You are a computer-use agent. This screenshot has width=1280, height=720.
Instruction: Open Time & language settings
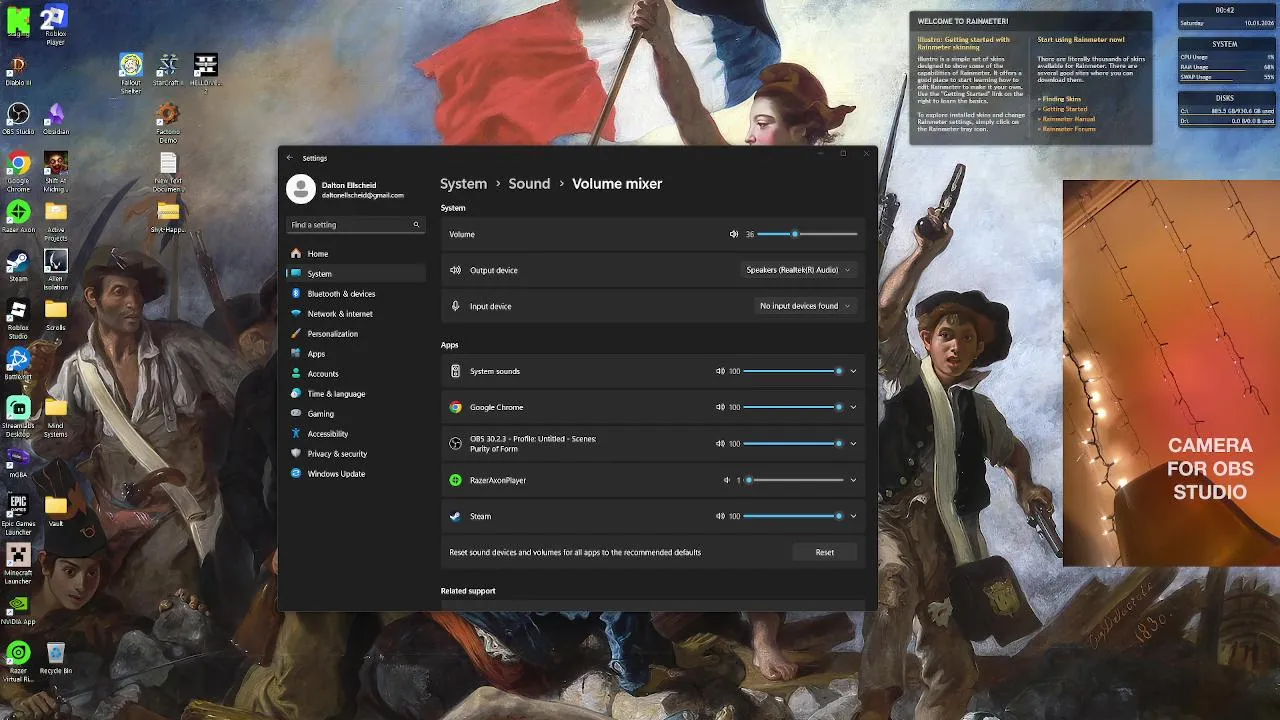(x=355, y=394)
